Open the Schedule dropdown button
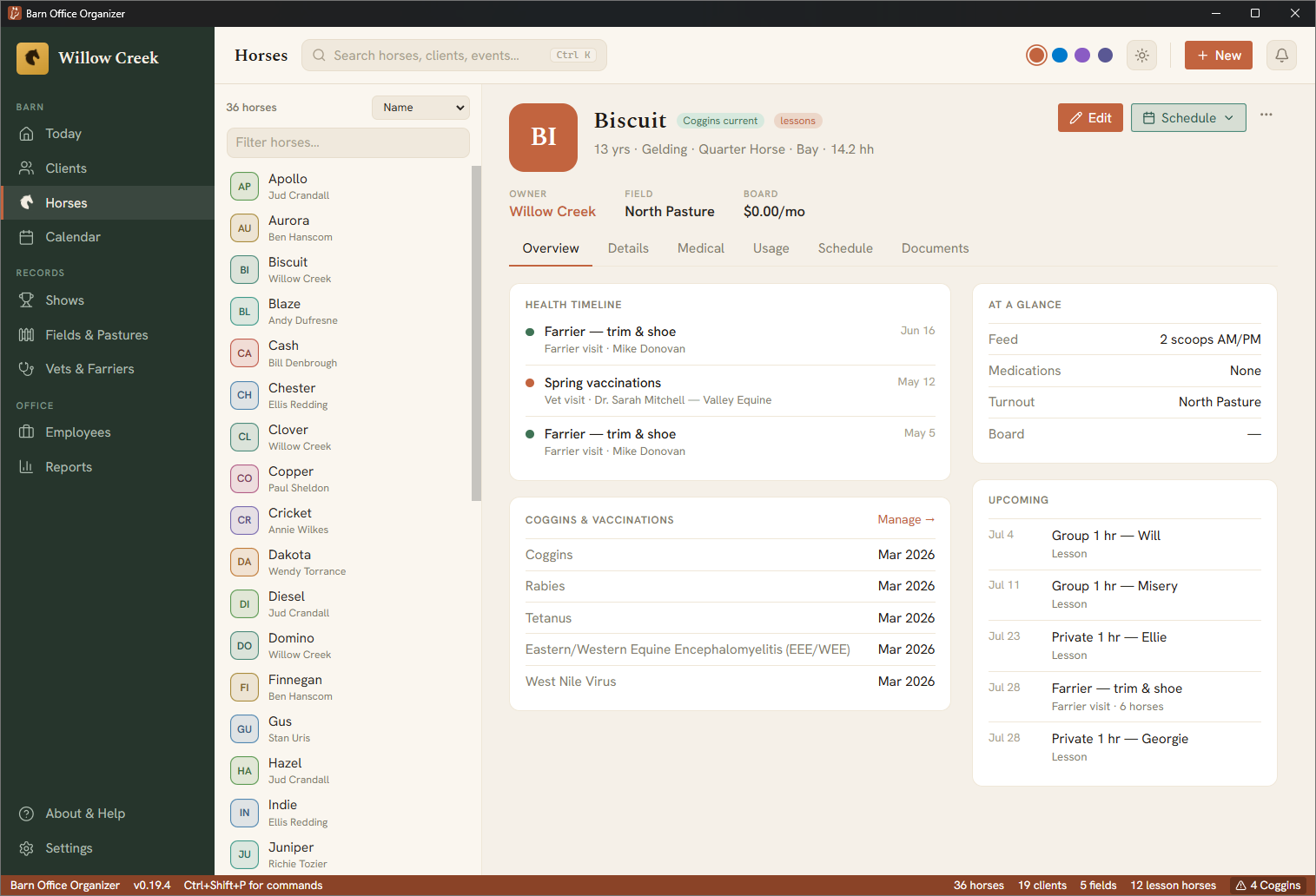The height and width of the screenshot is (896, 1316). click(x=1188, y=118)
